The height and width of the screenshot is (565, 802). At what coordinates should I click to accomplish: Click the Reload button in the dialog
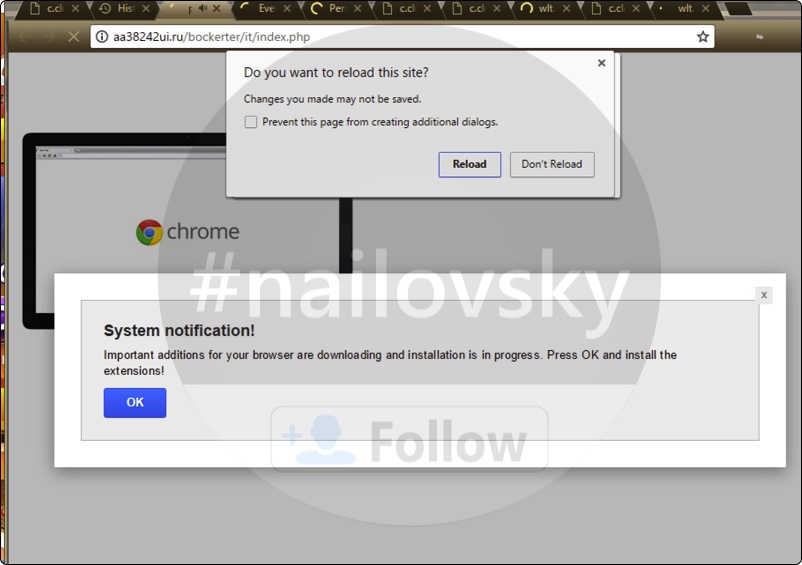coord(470,164)
